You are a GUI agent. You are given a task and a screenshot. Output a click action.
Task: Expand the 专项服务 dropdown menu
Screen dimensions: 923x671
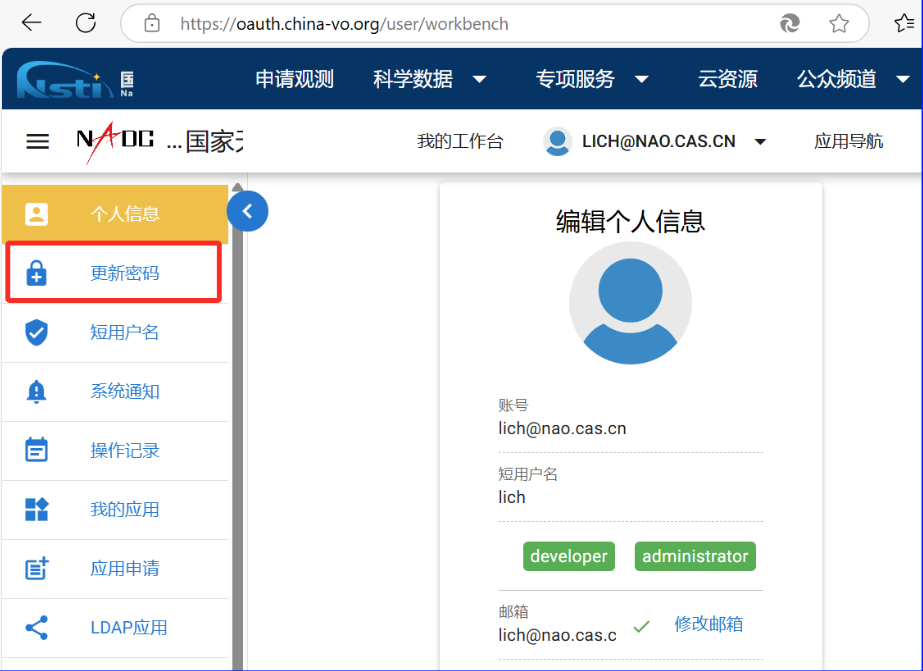tap(592, 79)
